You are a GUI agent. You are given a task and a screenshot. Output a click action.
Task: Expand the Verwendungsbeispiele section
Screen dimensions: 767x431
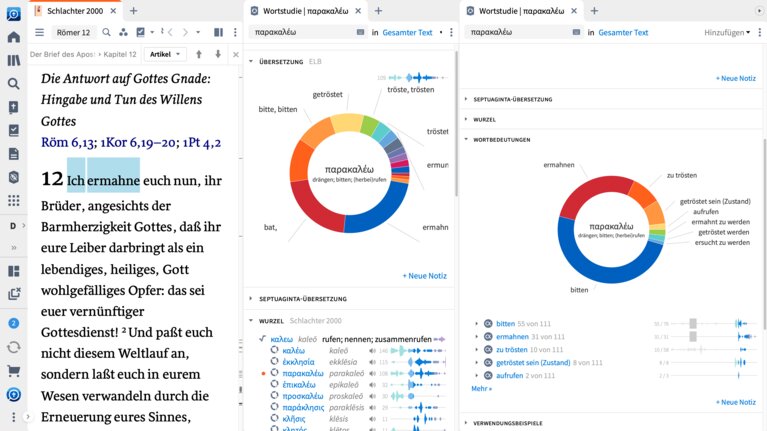(x=508, y=423)
